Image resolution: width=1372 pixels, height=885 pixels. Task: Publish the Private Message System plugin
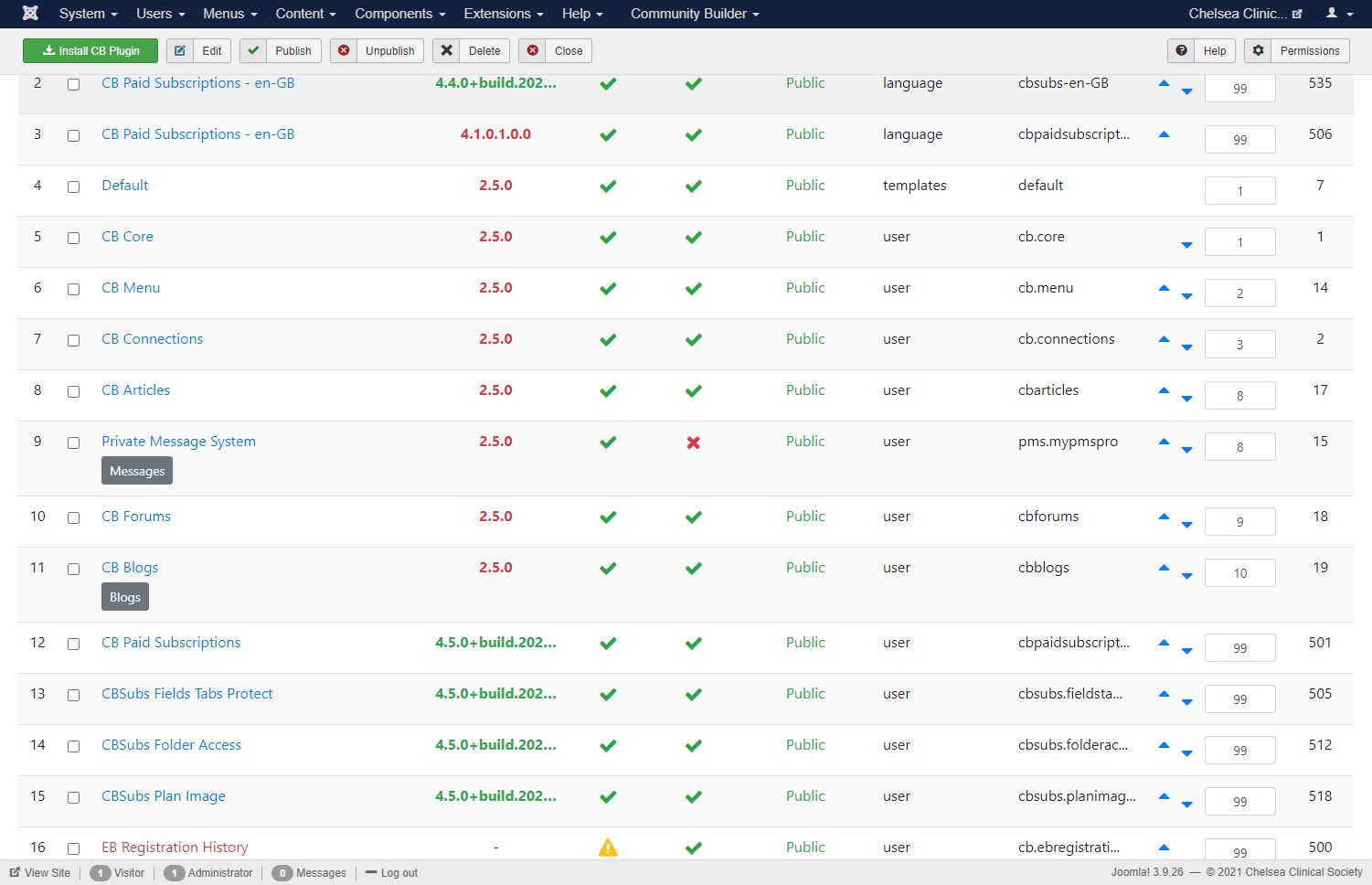click(694, 442)
